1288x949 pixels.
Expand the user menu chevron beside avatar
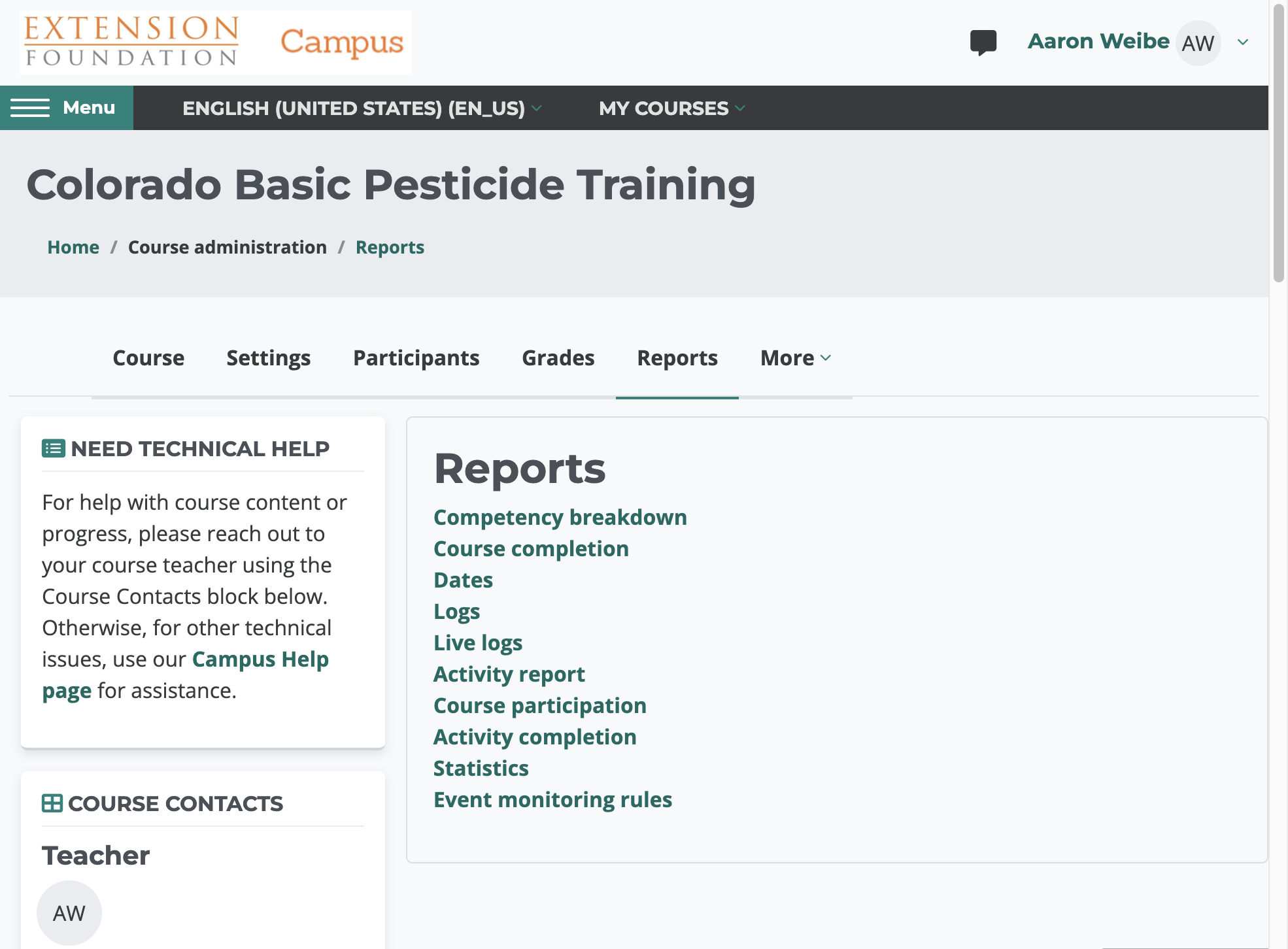point(1243,42)
